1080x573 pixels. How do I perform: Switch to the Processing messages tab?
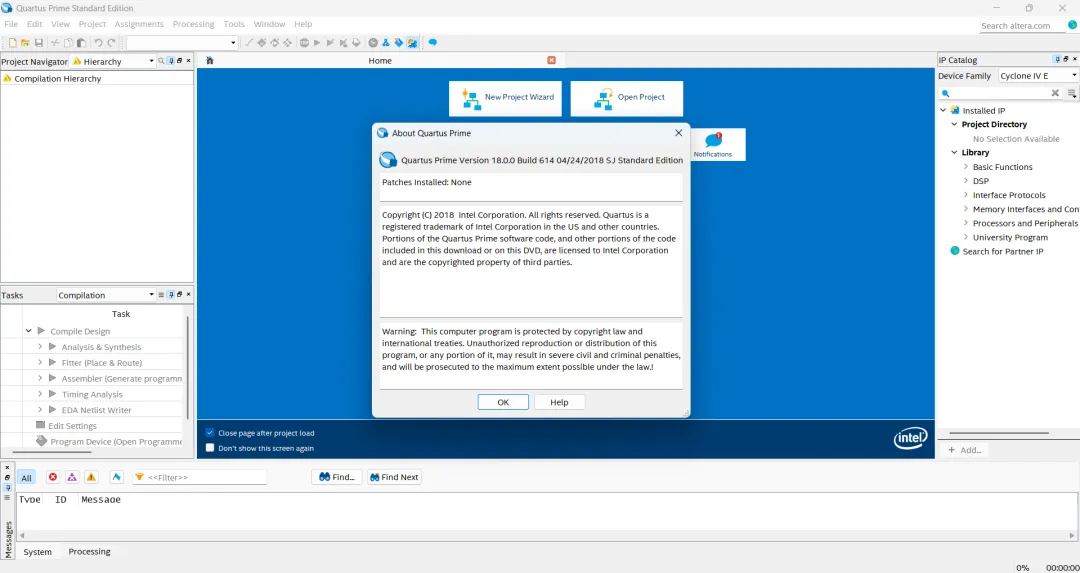(x=90, y=552)
